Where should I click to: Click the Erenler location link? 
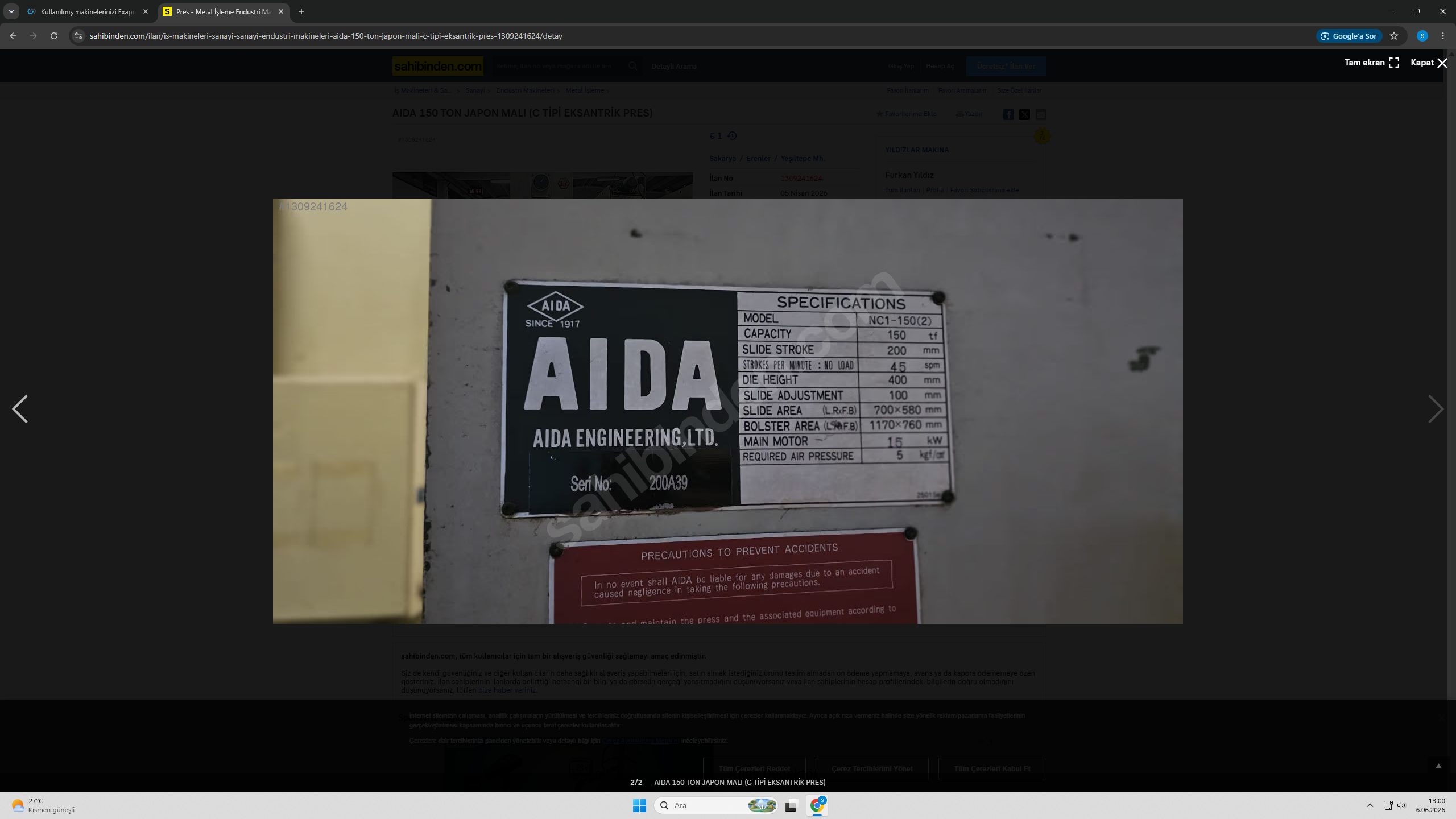point(759,159)
